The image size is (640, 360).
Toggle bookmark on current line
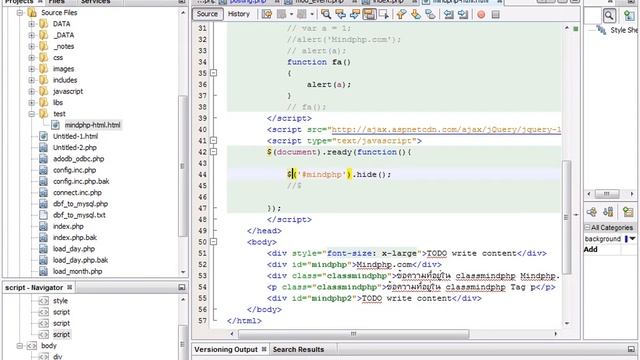(x=430, y=14)
